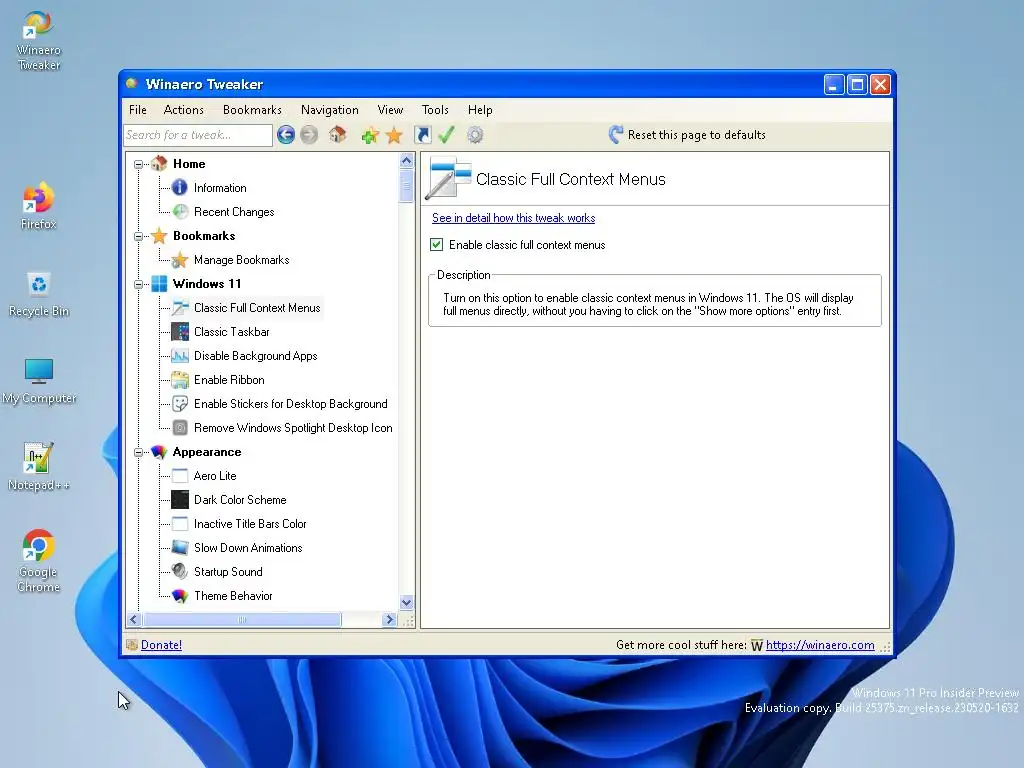Click the grey forward navigation arrow icon
The width and height of the screenshot is (1024, 768).
point(309,135)
